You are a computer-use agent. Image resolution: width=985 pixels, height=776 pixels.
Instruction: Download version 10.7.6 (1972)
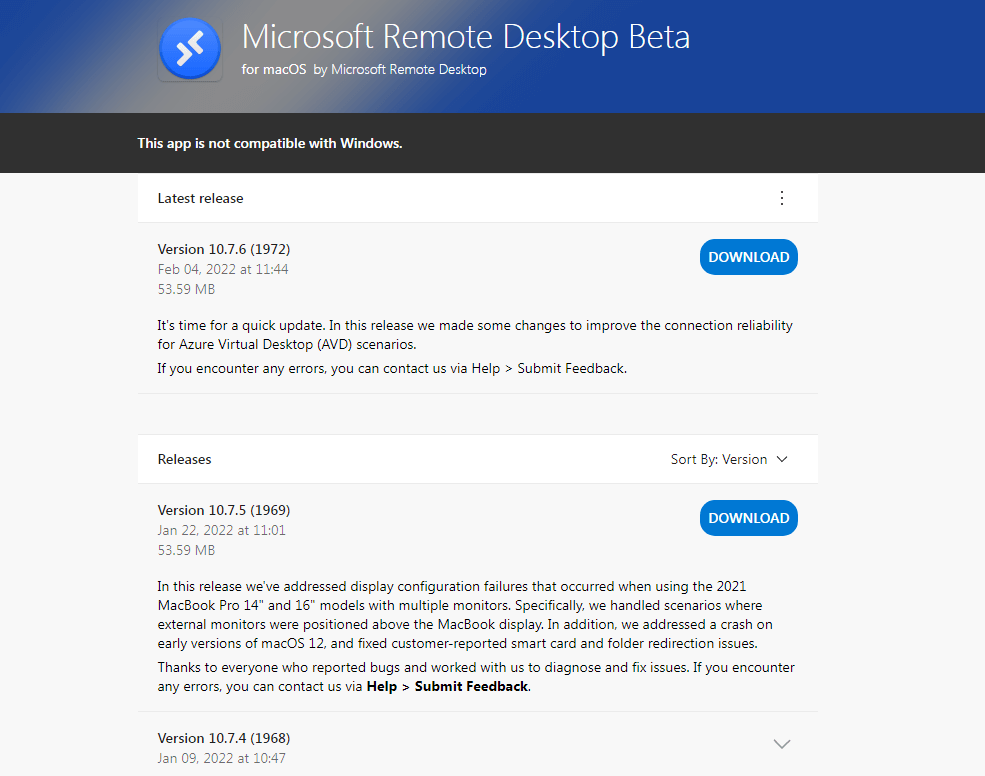[748, 257]
